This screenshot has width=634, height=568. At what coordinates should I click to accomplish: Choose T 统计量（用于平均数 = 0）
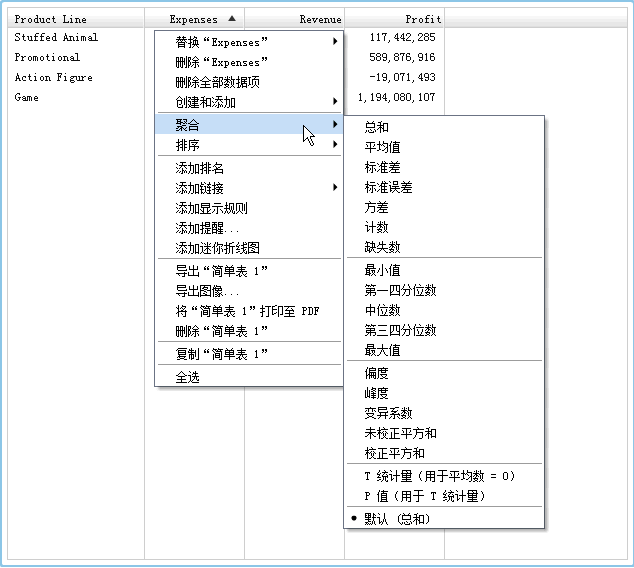tap(444, 476)
